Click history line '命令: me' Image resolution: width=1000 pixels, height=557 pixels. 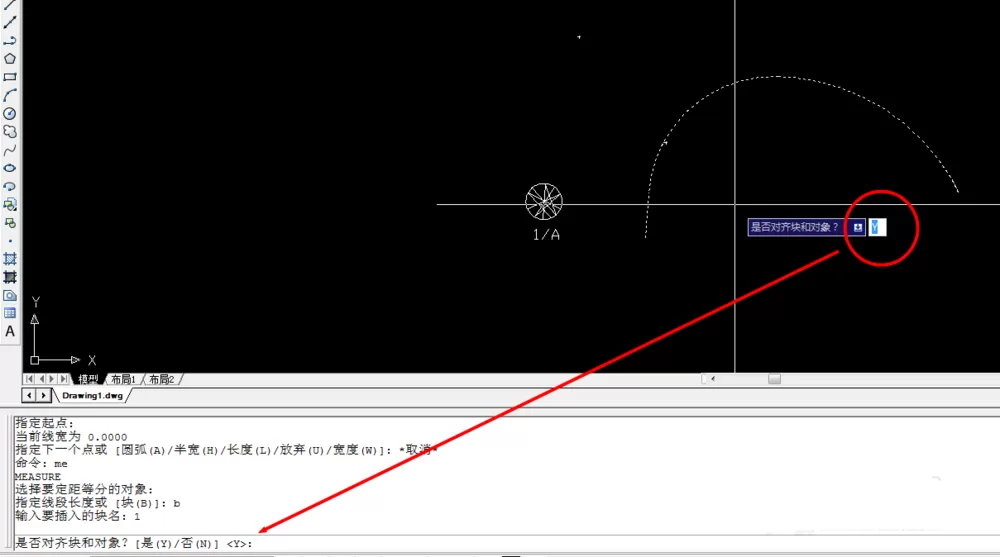tap(41, 463)
